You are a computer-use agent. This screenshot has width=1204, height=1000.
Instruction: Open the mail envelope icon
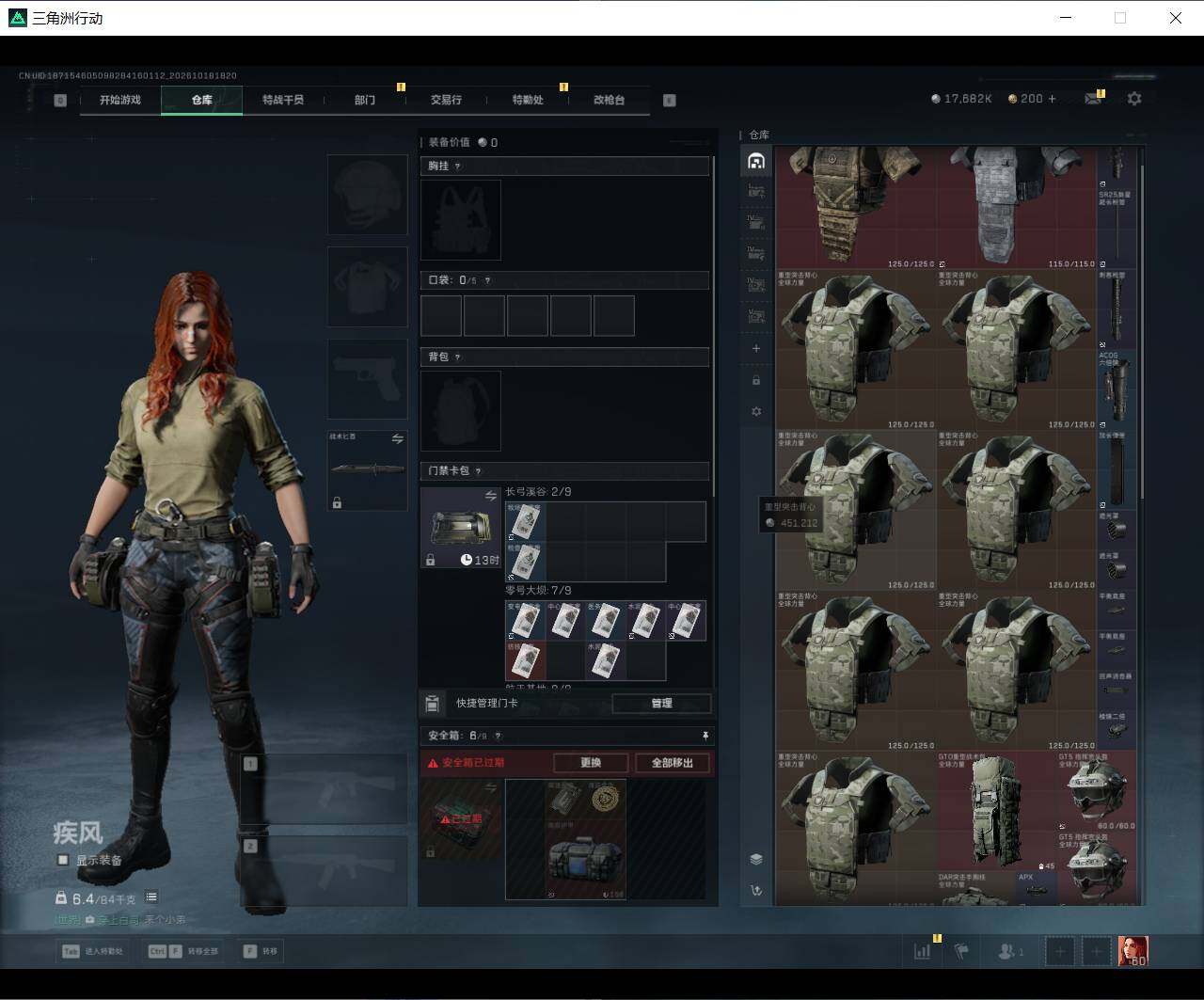pos(1092,99)
